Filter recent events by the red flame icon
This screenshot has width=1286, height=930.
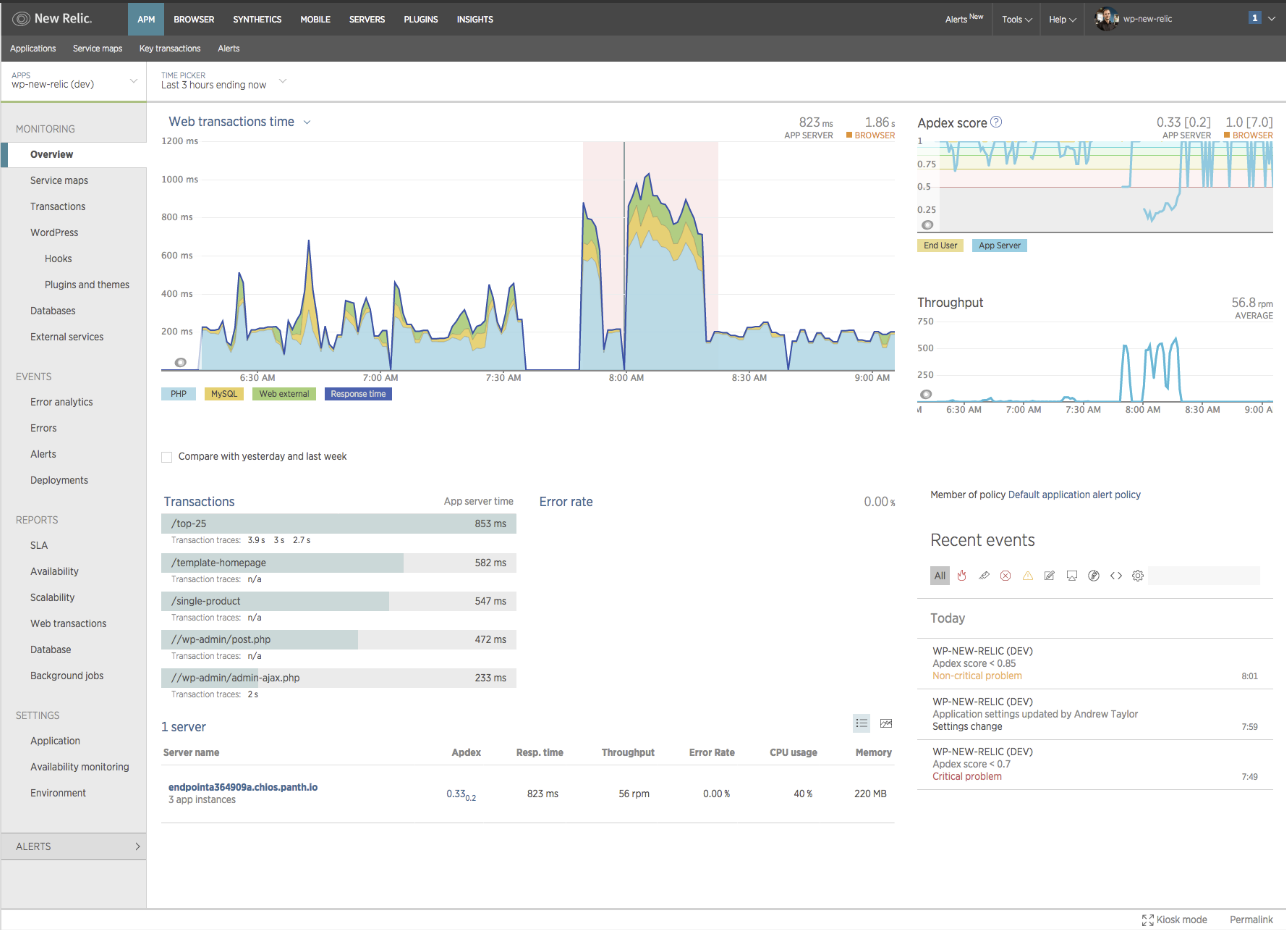962,576
